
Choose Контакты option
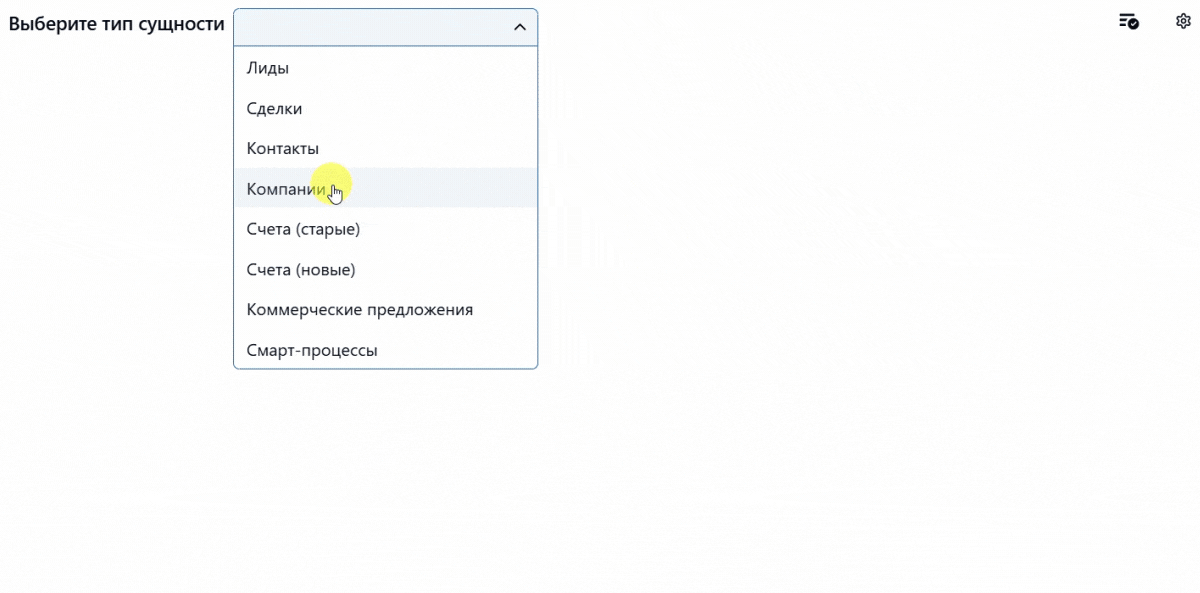point(385,148)
